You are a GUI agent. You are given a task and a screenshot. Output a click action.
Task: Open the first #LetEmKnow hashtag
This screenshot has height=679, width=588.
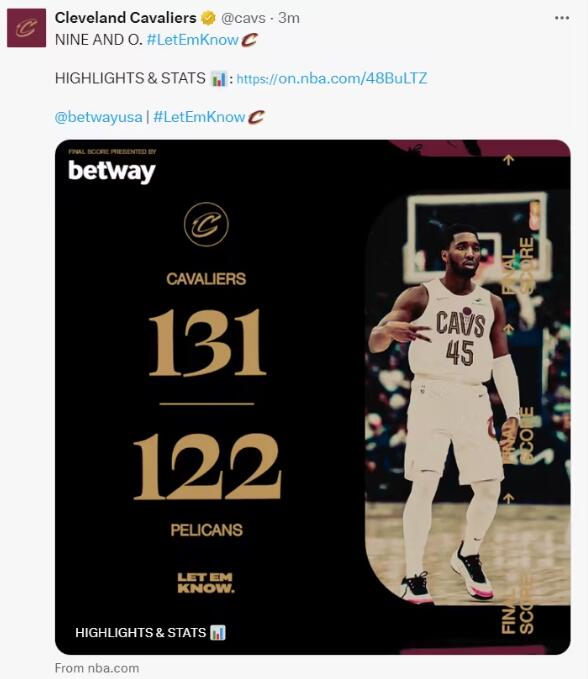(x=193, y=40)
